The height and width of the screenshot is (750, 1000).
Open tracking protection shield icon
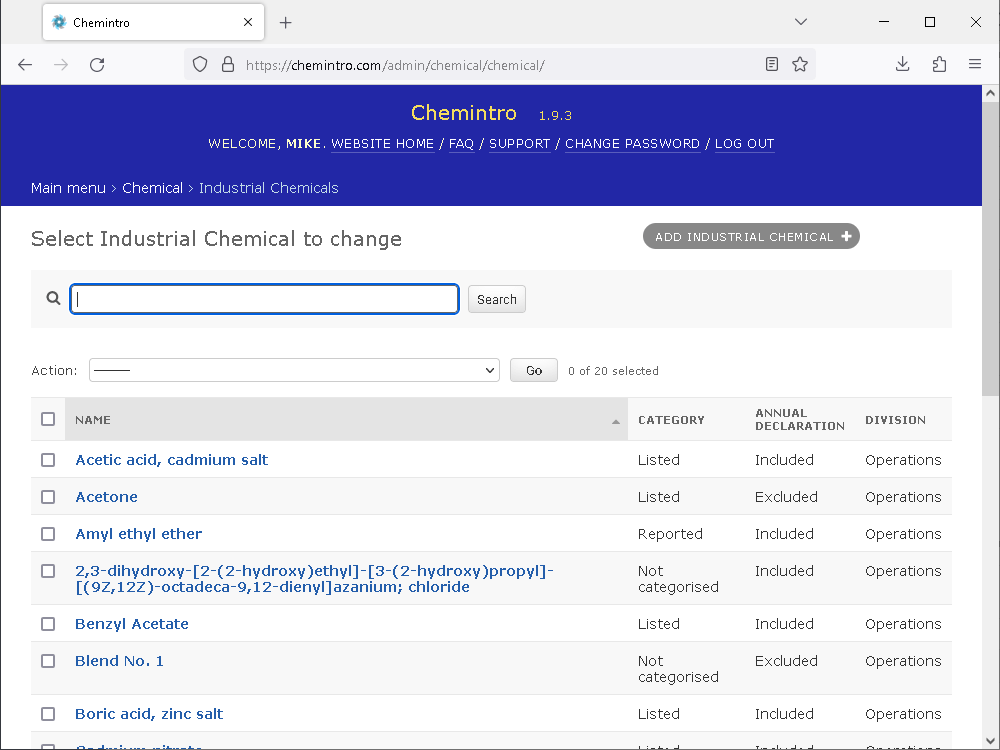pos(200,64)
